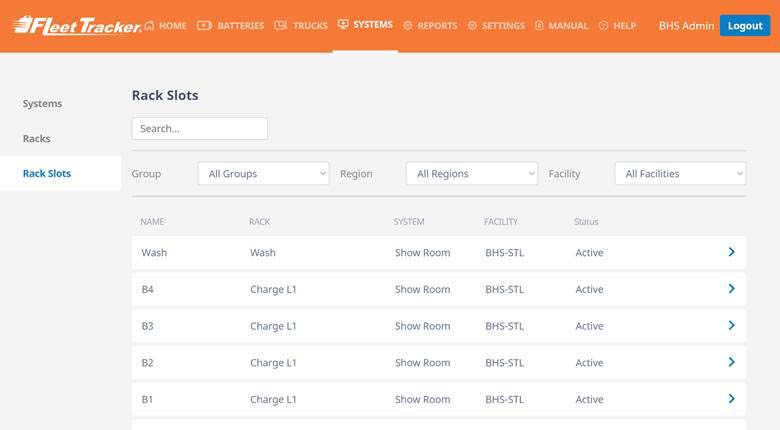Viewport: 780px width, 430px height.
Task: Click the Help nav item
Action: tap(617, 26)
